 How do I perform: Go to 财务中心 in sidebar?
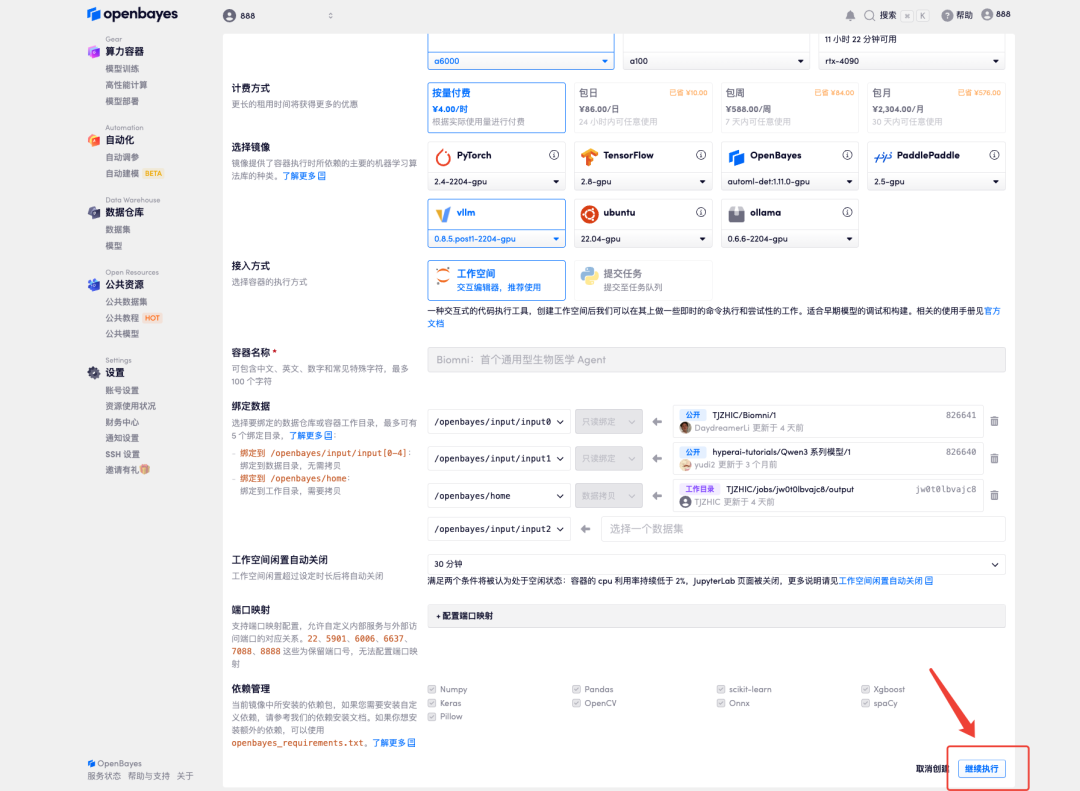[x=122, y=422]
